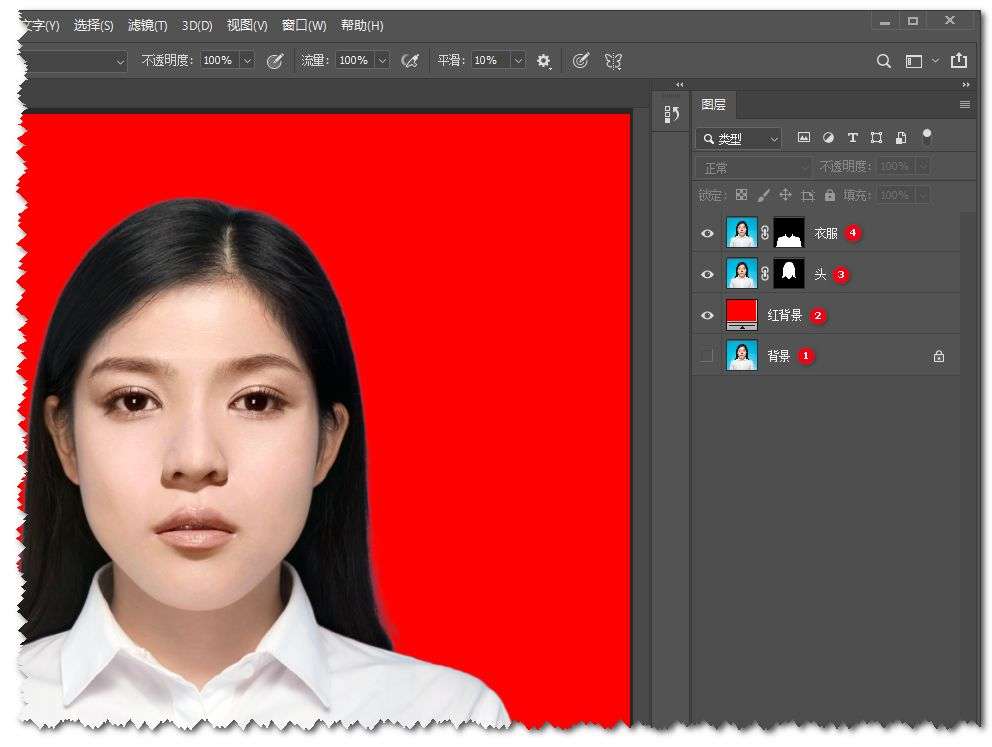
Task: Open the 类型 filter dropdown
Action: click(739, 139)
